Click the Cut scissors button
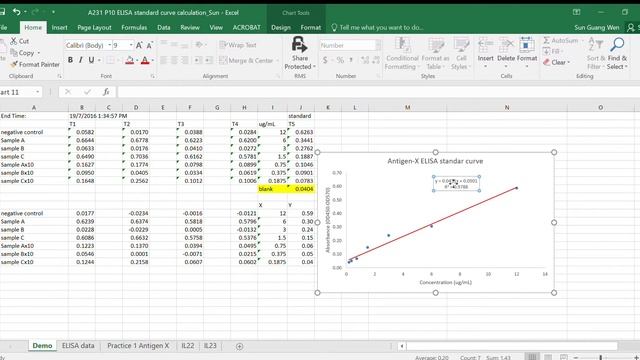Viewport: 640px width, 360px height. 19,41
